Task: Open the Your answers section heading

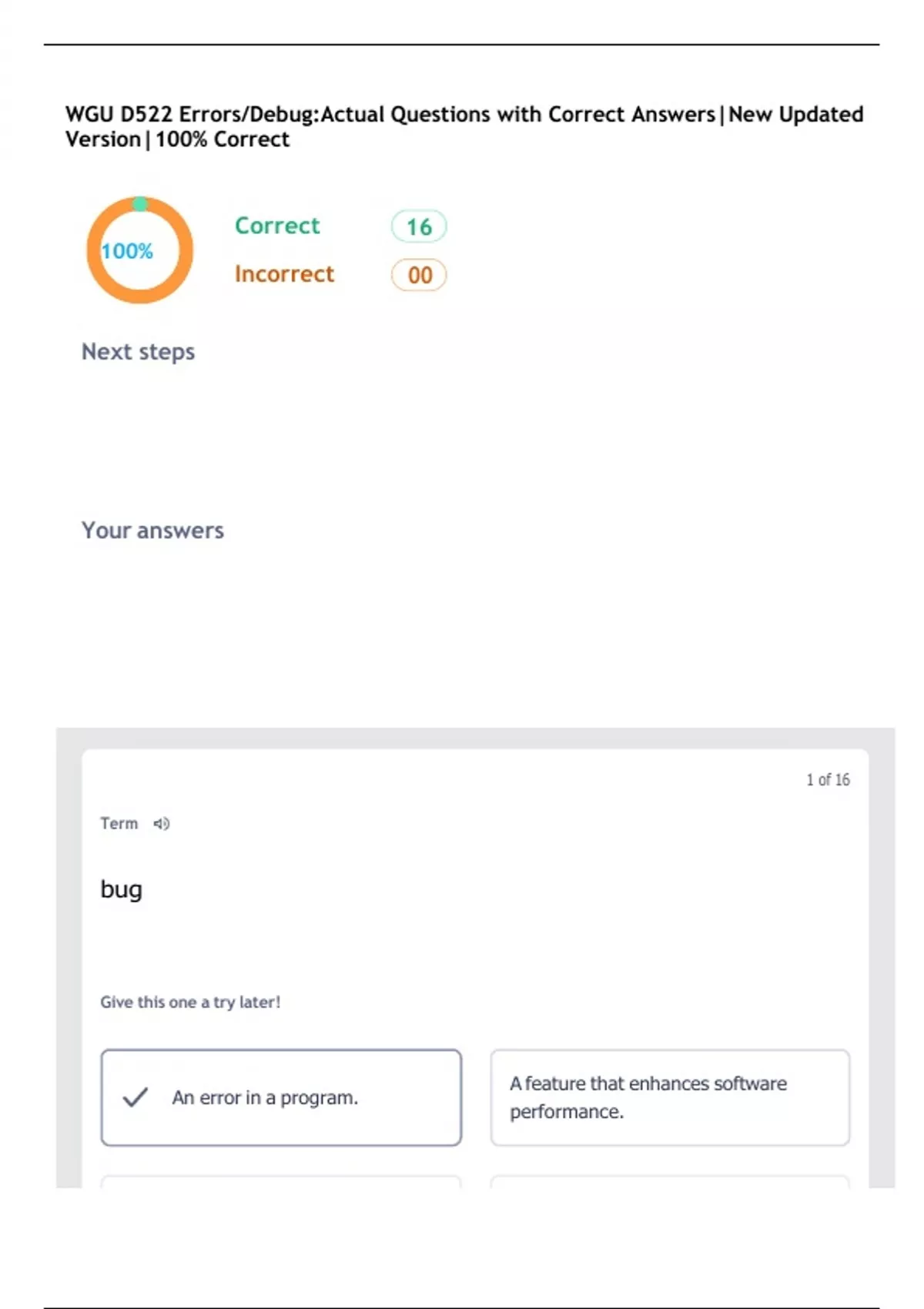Action: 152,531
